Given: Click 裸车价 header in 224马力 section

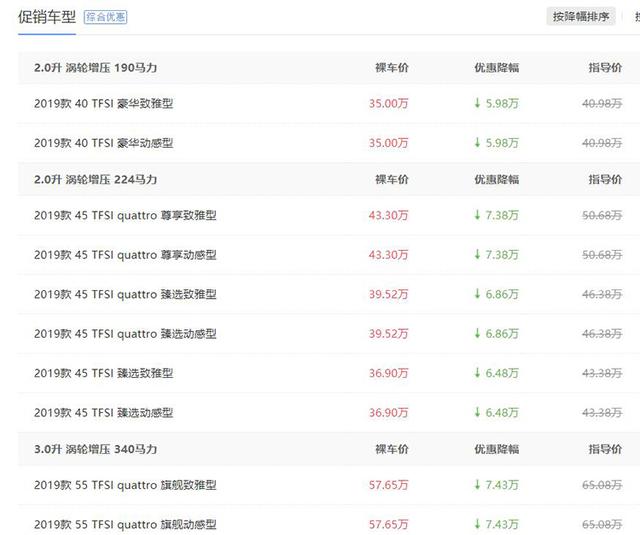Looking at the screenshot, I should 392,180.
